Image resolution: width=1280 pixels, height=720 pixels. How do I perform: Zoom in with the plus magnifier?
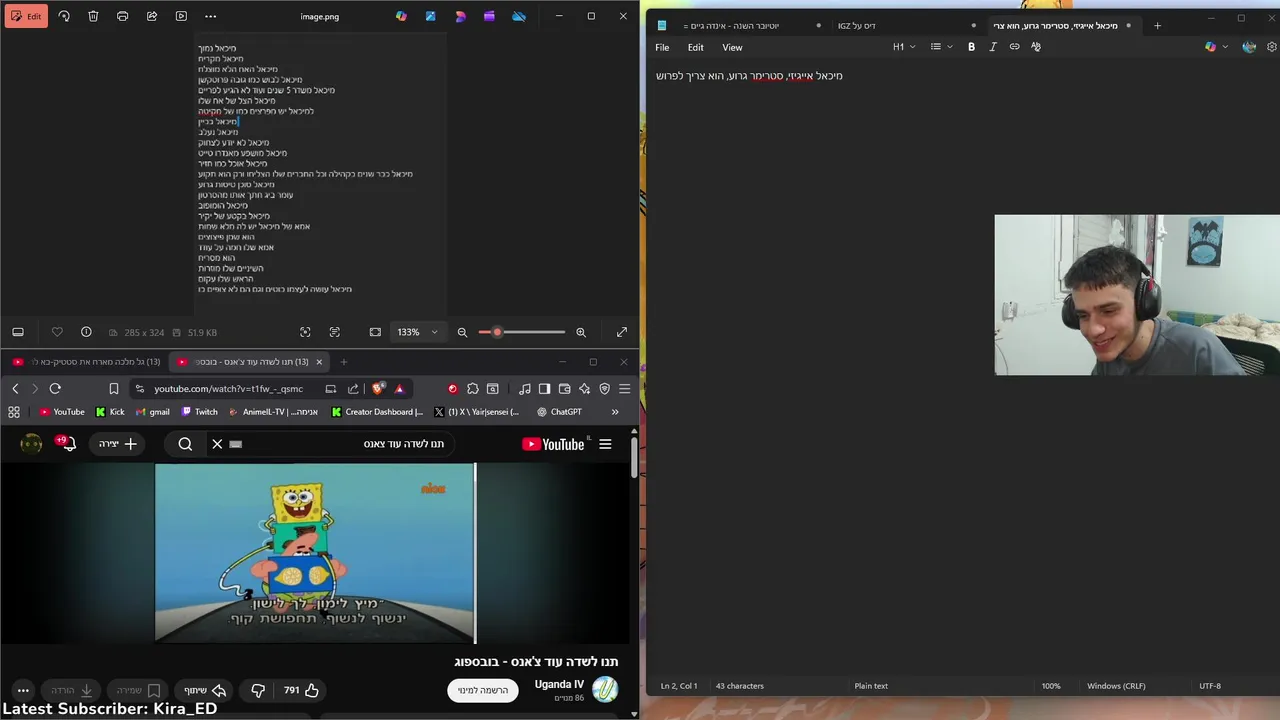coord(581,332)
